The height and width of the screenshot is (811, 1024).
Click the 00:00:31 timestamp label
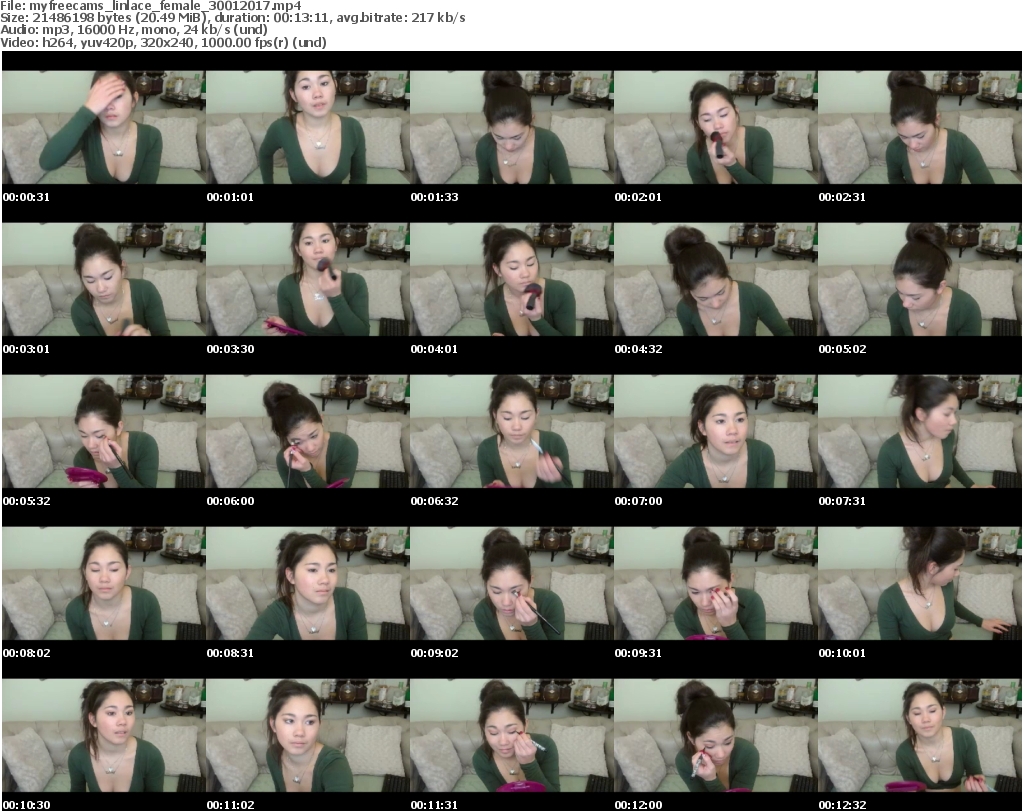(x=26, y=197)
